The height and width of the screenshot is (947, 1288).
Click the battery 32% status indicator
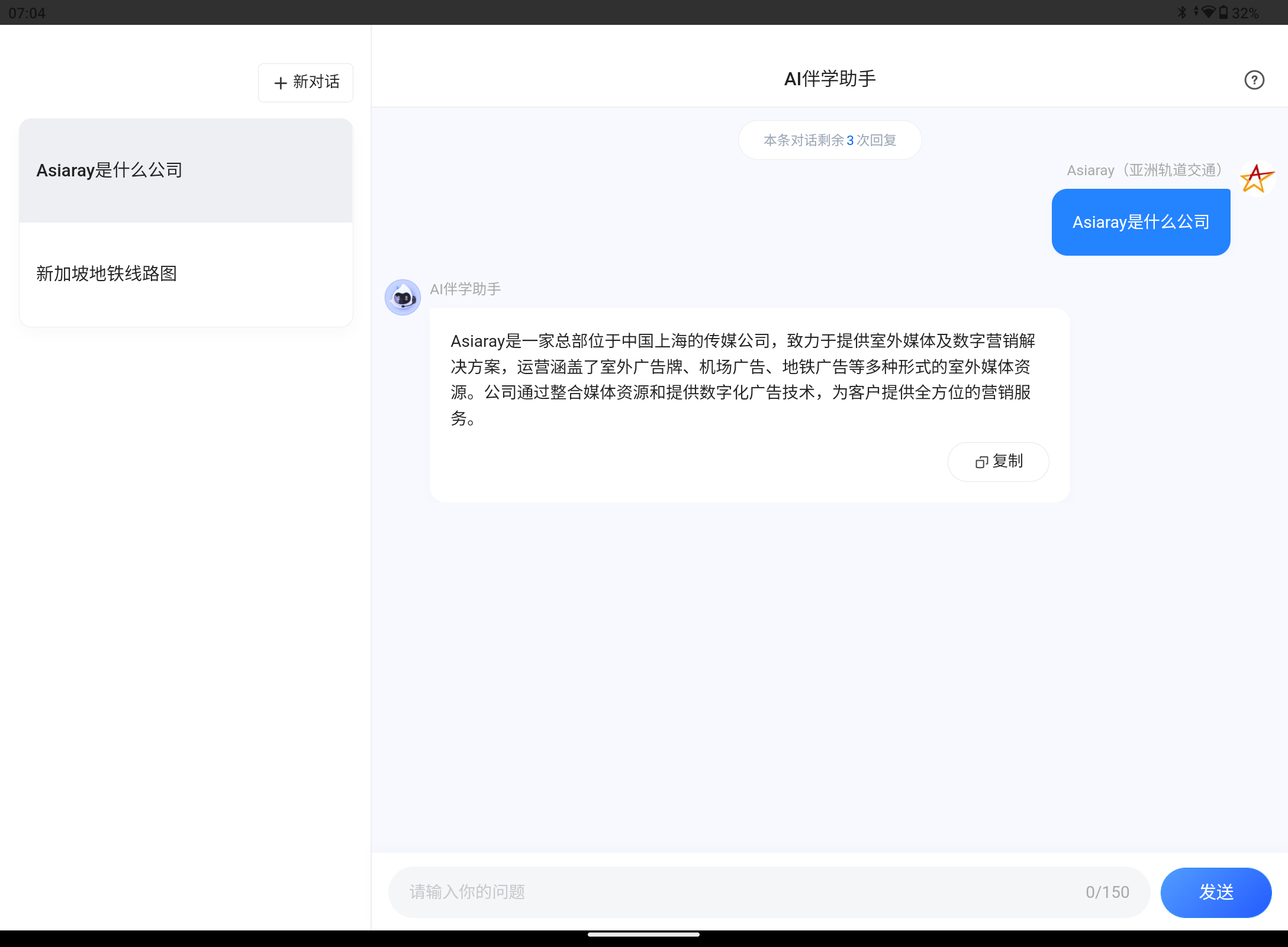(1238, 12)
